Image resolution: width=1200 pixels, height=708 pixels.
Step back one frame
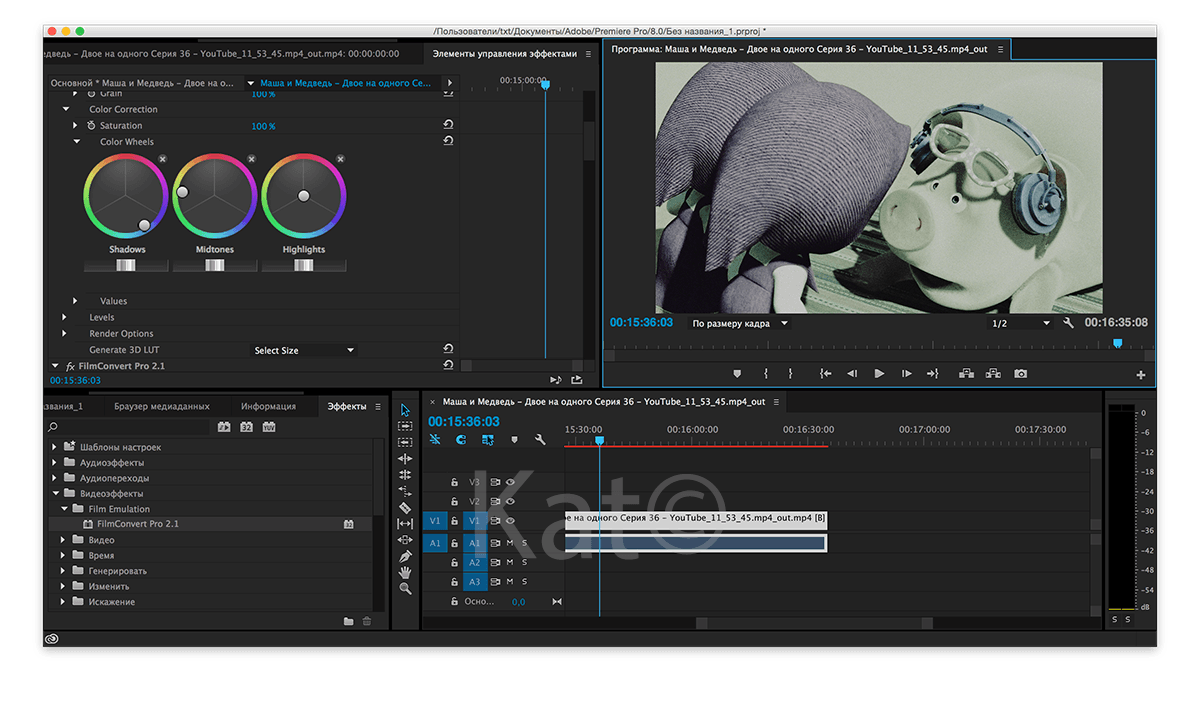(852, 373)
